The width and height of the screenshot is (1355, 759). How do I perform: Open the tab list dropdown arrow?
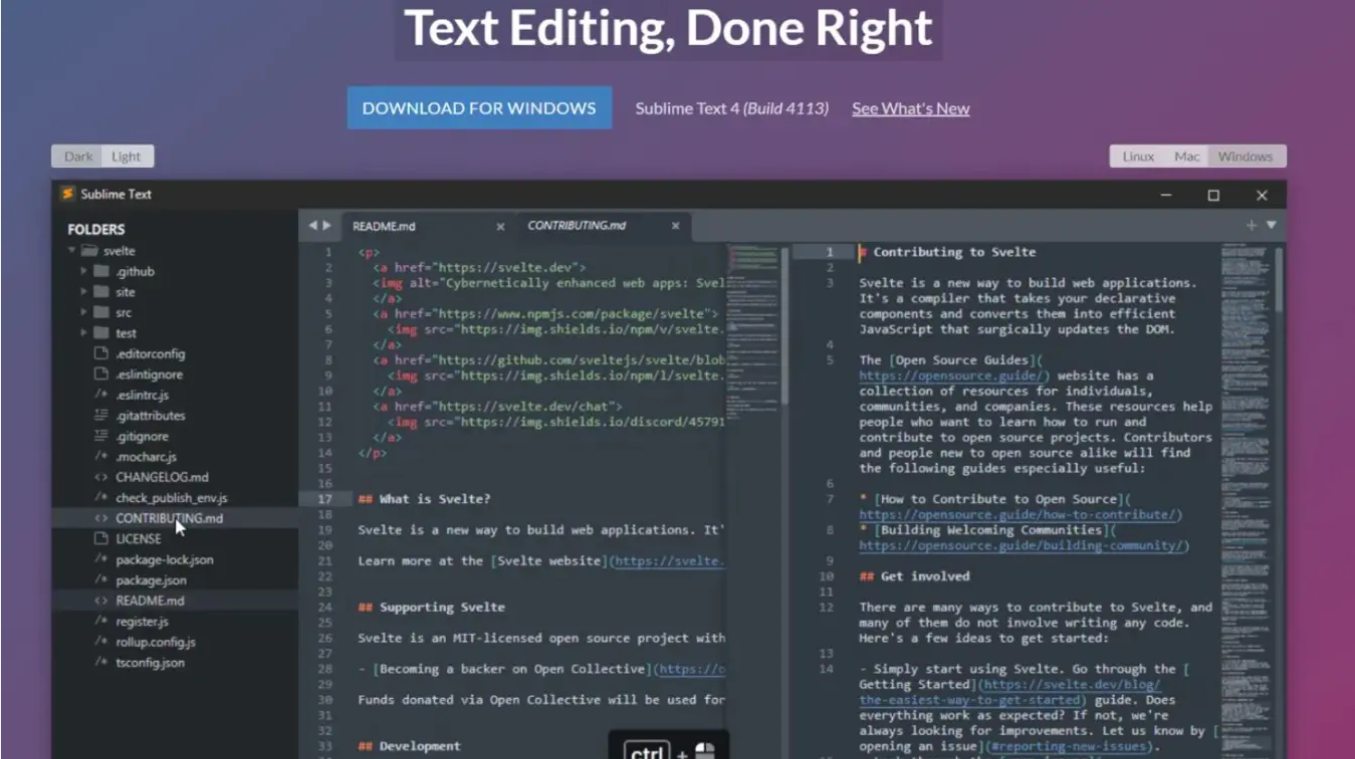(x=1271, y=226)
